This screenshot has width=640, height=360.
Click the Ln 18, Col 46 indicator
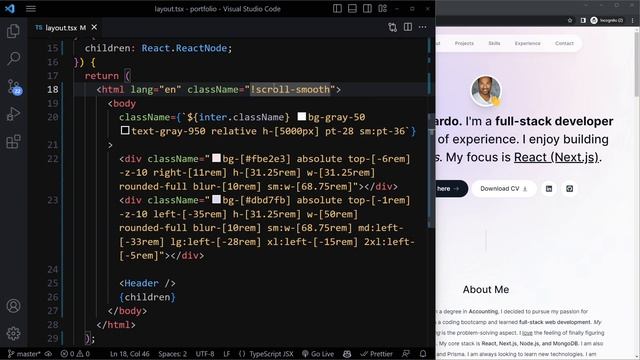pyautogui.click(x=129, y=354)
